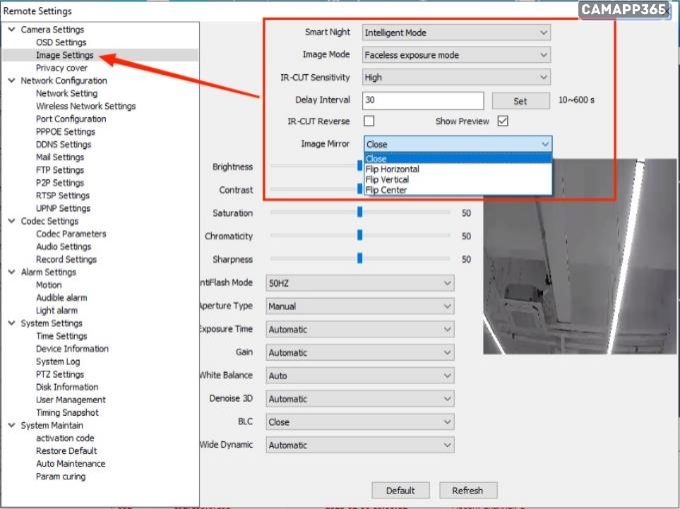Select Flip Horizontal in Image Mirror list
The image size is (680, 509).
pyautogui.click(x=392, y=169)
